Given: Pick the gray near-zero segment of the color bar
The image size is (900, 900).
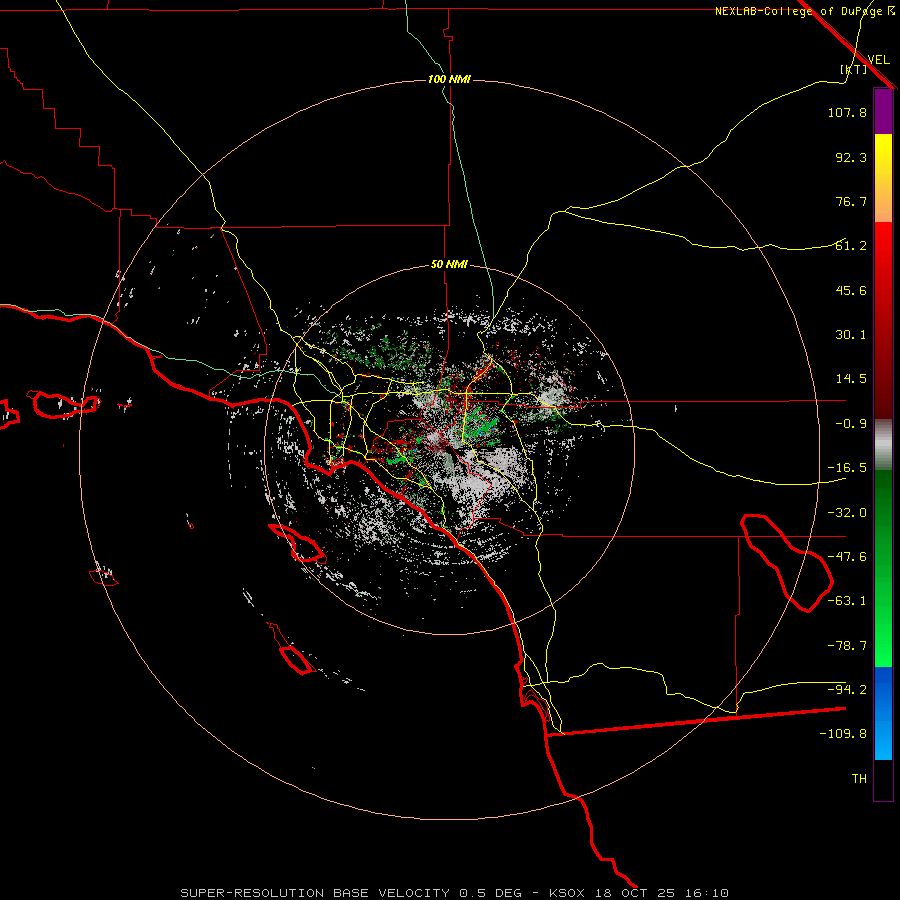Looking at the screenshot, I should (883, 445).
